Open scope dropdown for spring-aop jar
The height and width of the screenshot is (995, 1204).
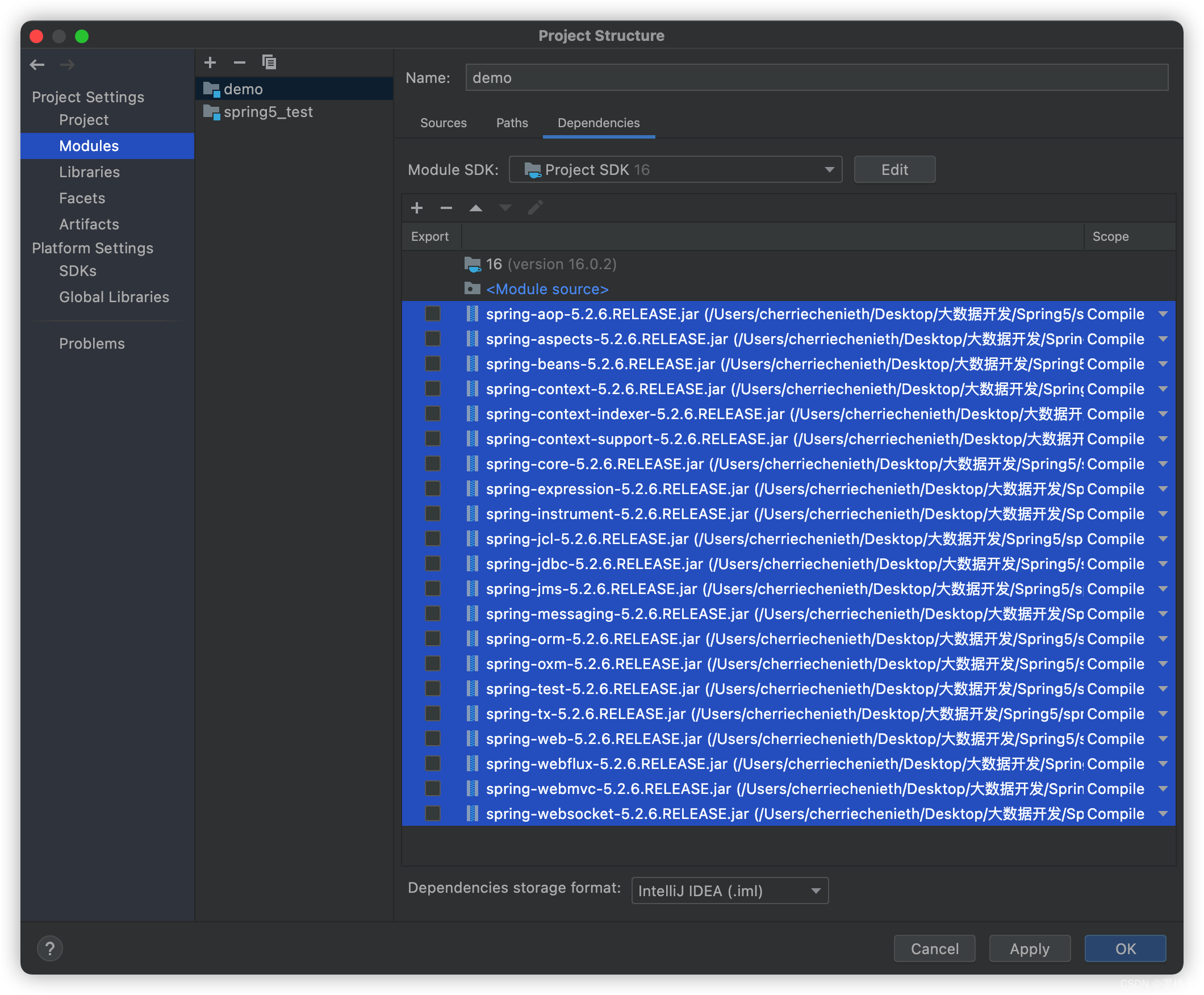pos(1163,313)
